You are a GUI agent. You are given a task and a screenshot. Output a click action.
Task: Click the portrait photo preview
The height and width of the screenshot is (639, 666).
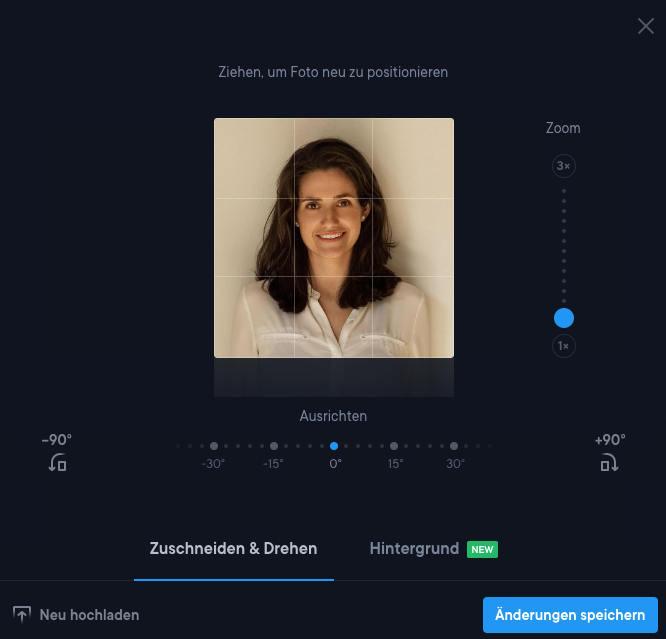(334, 238)
